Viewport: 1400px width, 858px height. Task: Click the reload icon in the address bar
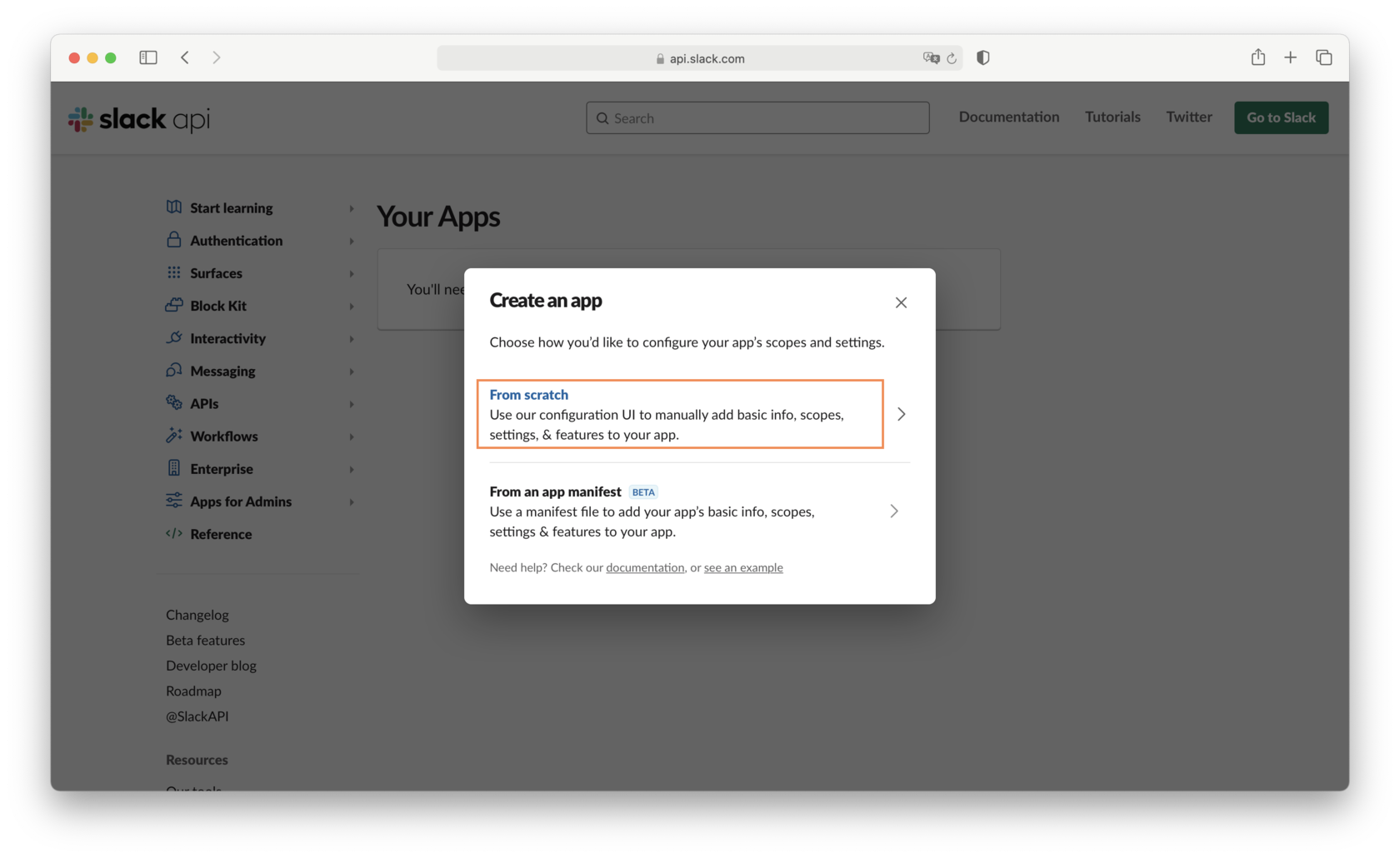(x=952, y=57)
